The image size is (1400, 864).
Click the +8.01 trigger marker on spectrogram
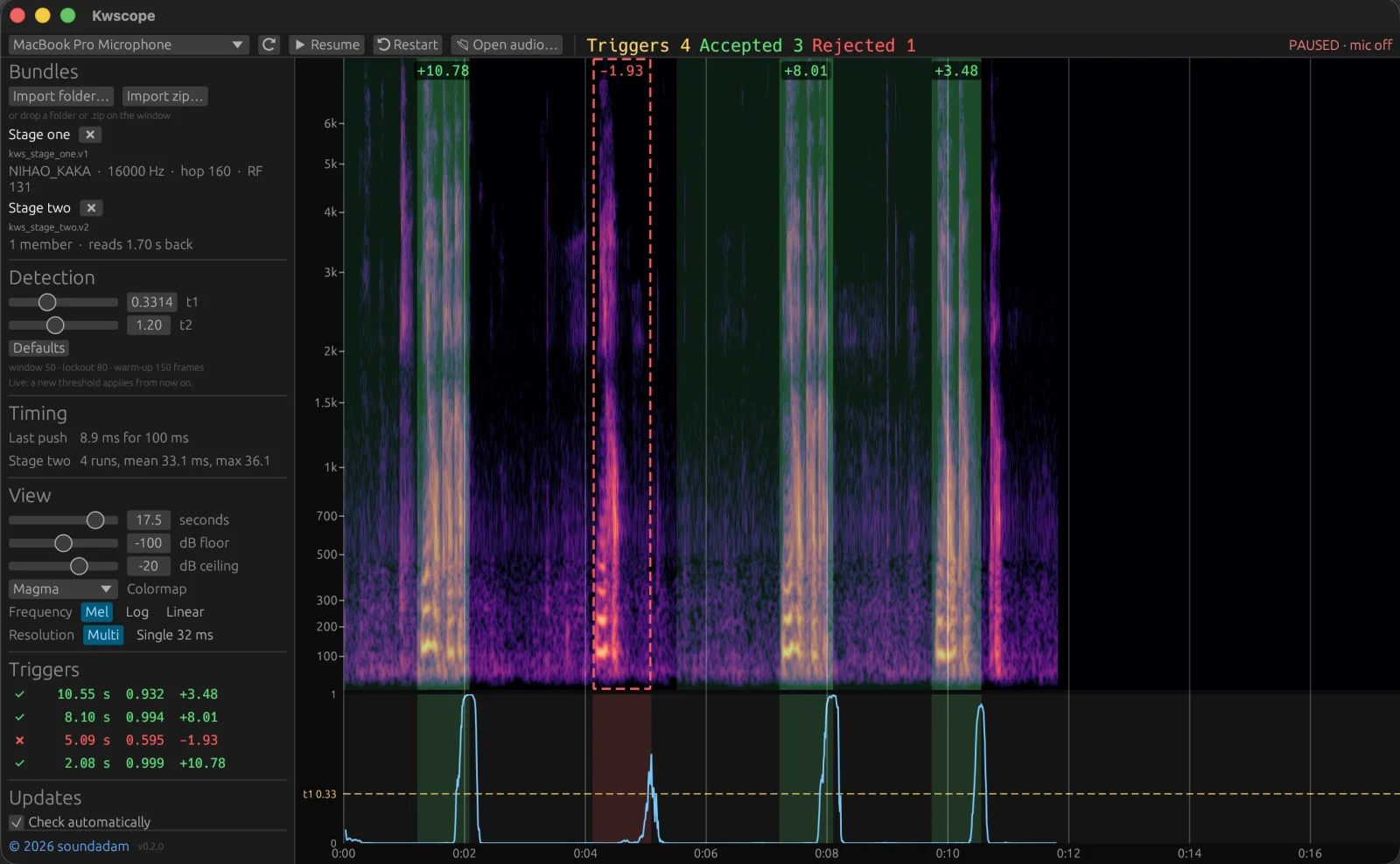(x=806, y=71)
